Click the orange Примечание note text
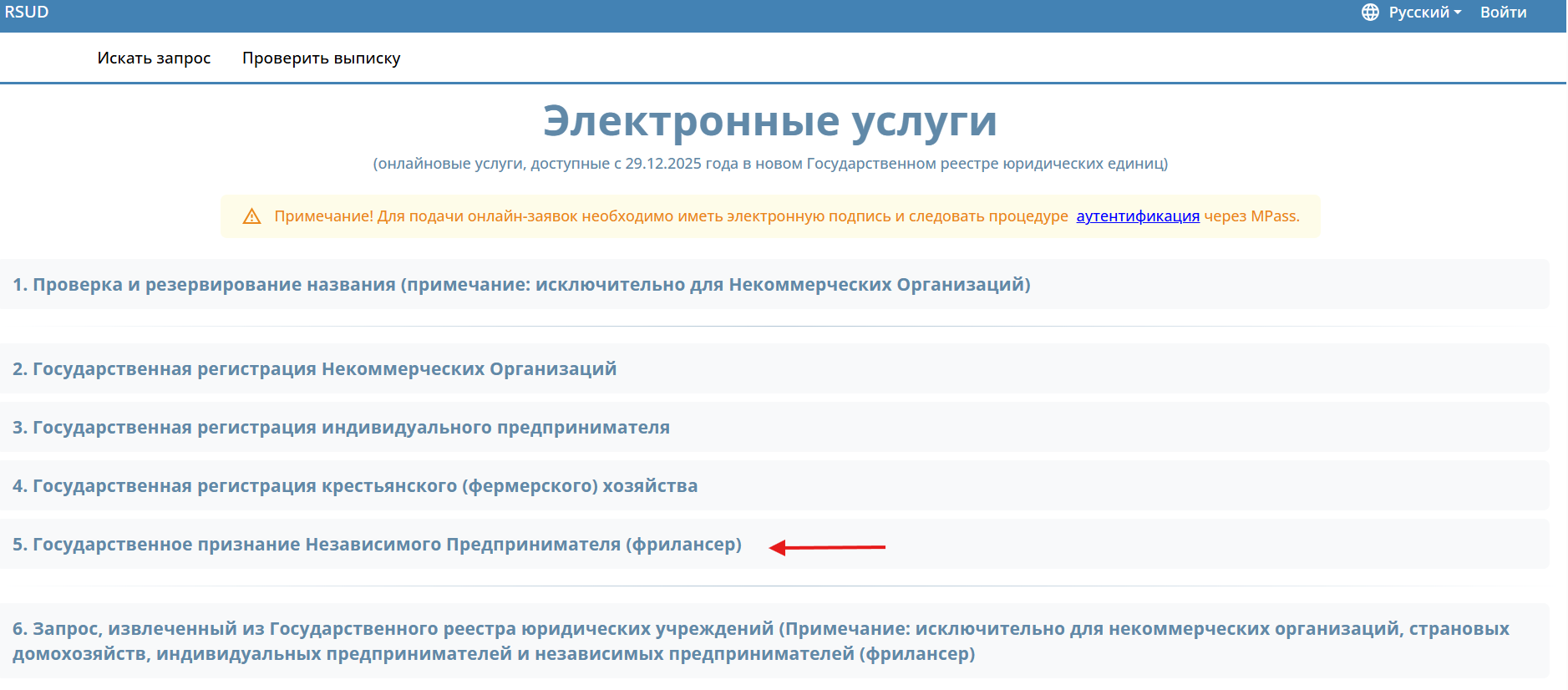The width and height of the screenshot is (1568, 690). click(x=670, y=216)
